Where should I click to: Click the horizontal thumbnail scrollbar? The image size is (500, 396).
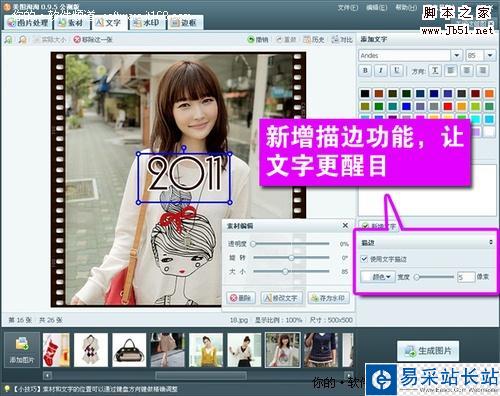[x=201, y=376]
